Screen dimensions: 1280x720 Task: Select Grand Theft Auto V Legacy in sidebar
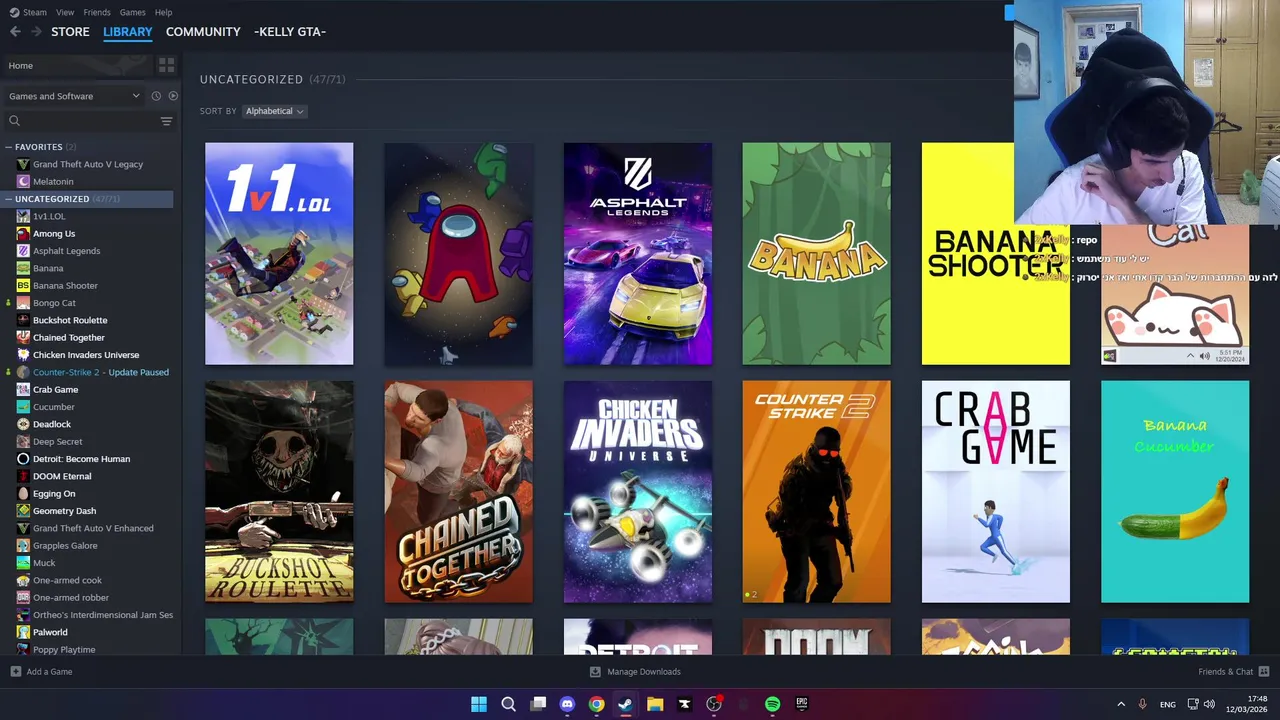(88, 164)
